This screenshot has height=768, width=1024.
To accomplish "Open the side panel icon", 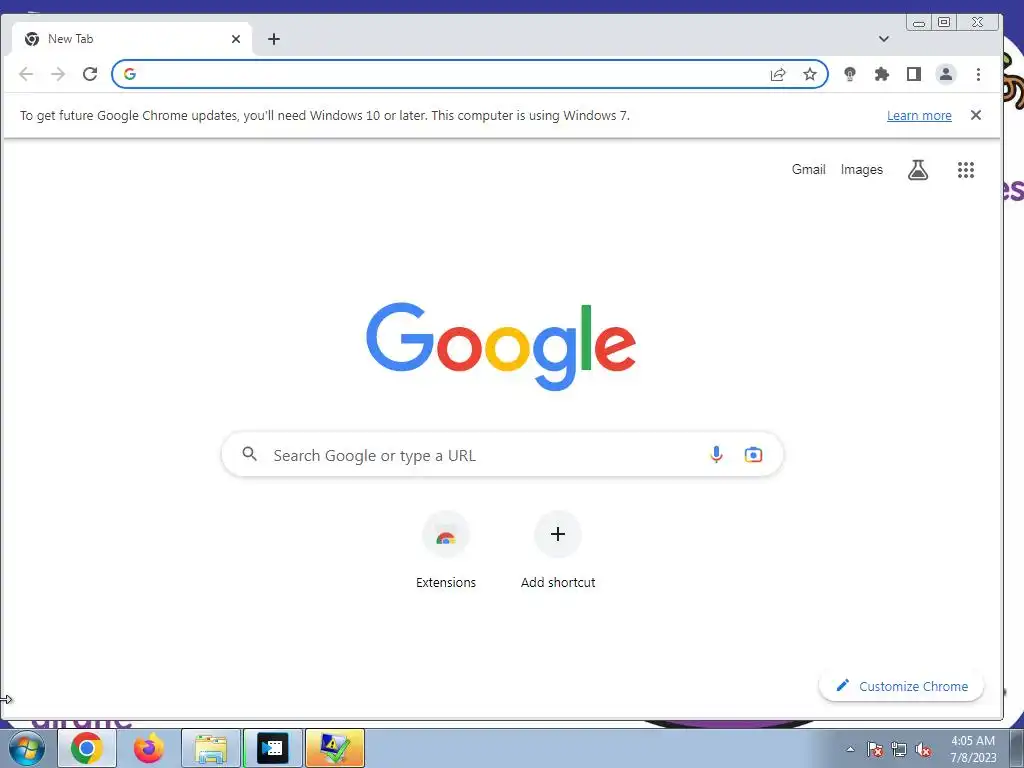I will click(x=914, y=74).
